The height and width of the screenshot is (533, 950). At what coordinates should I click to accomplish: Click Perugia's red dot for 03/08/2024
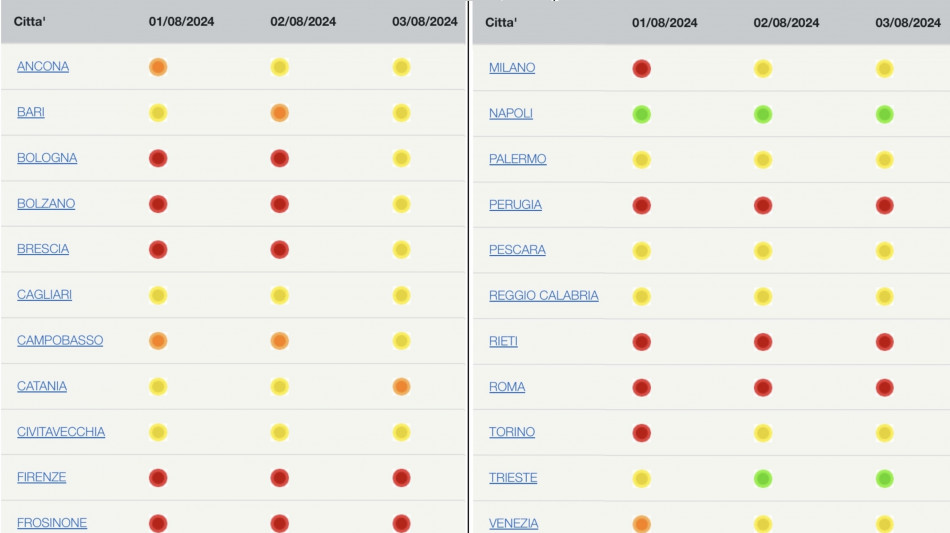884,205
